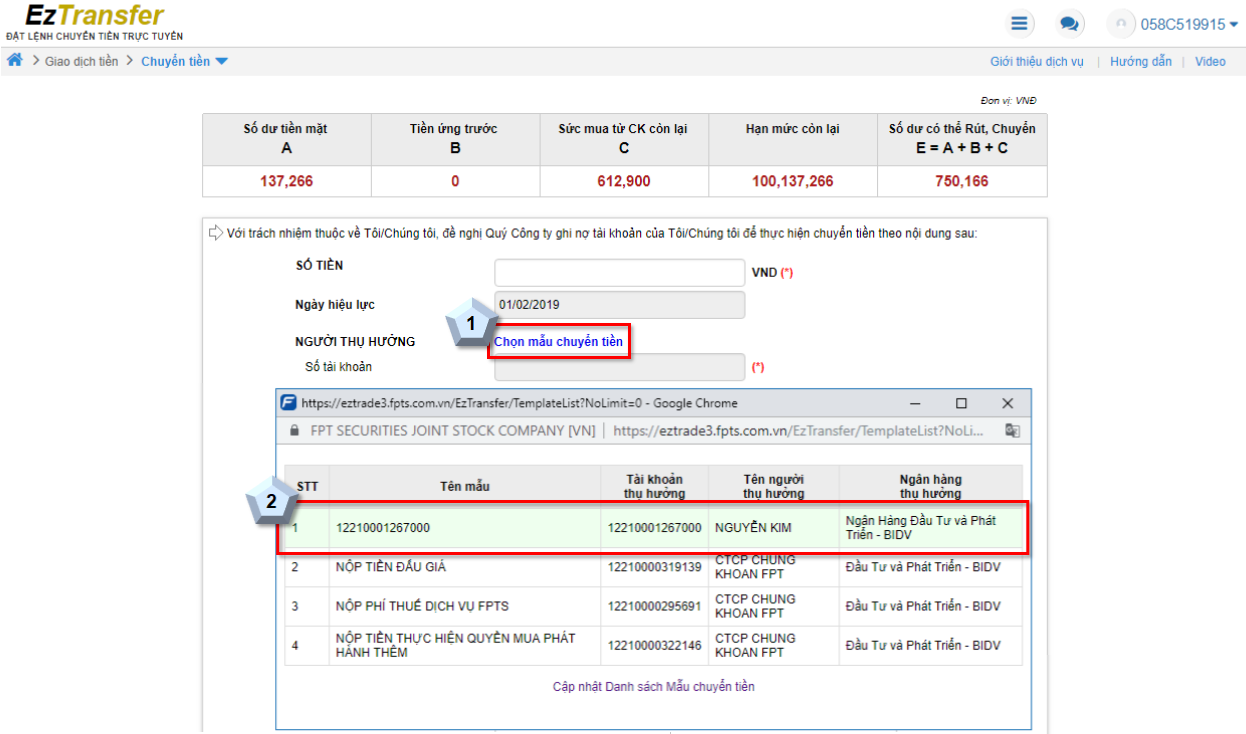Image resolution: width=1246 pixels, height=734 pixels.
Task: Open Giao dịch tiền breadcrumb item
Action: pos(81,61)
